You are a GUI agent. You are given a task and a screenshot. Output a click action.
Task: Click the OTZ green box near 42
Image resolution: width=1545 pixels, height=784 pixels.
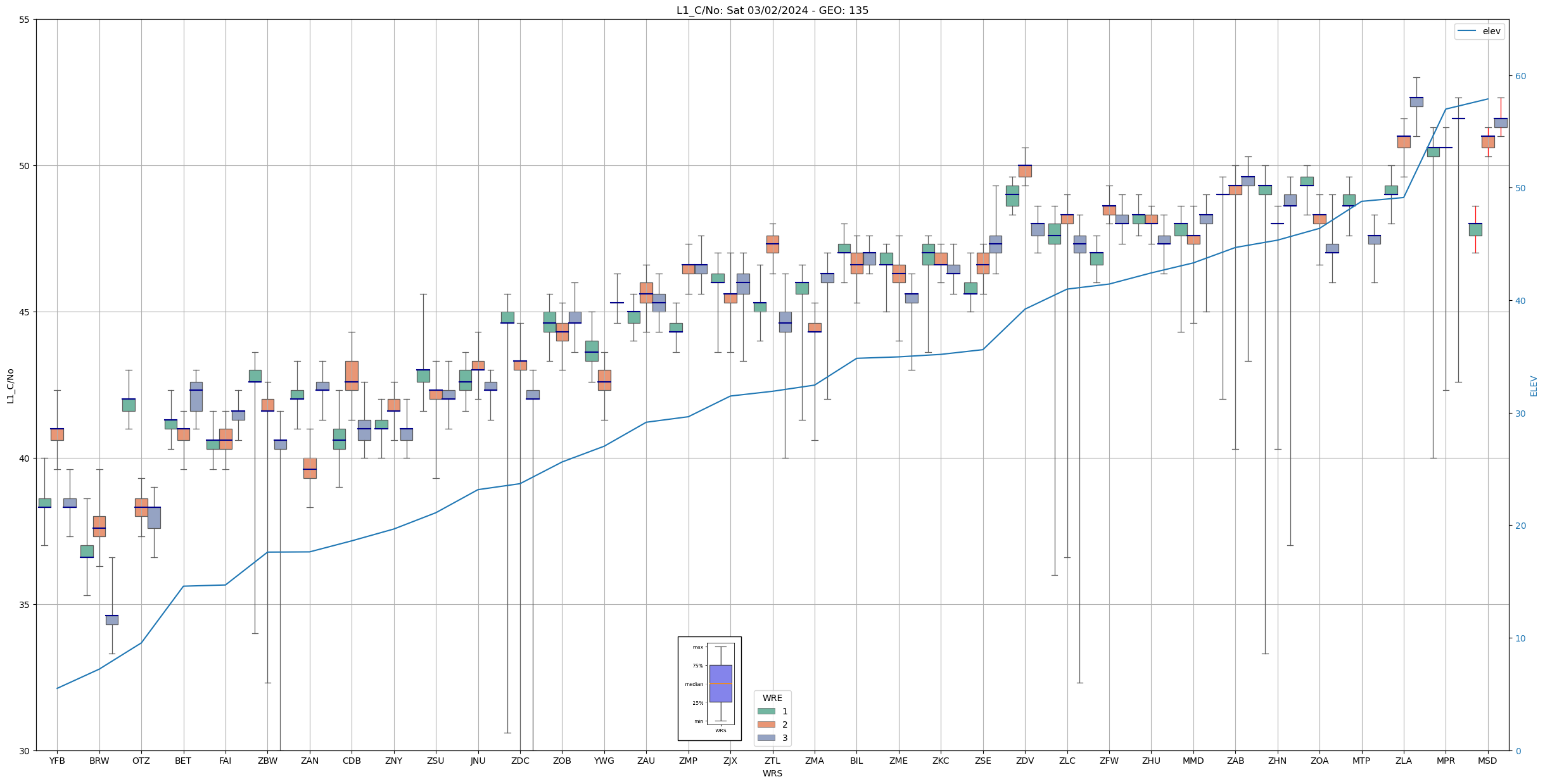(x=129, y=405)
